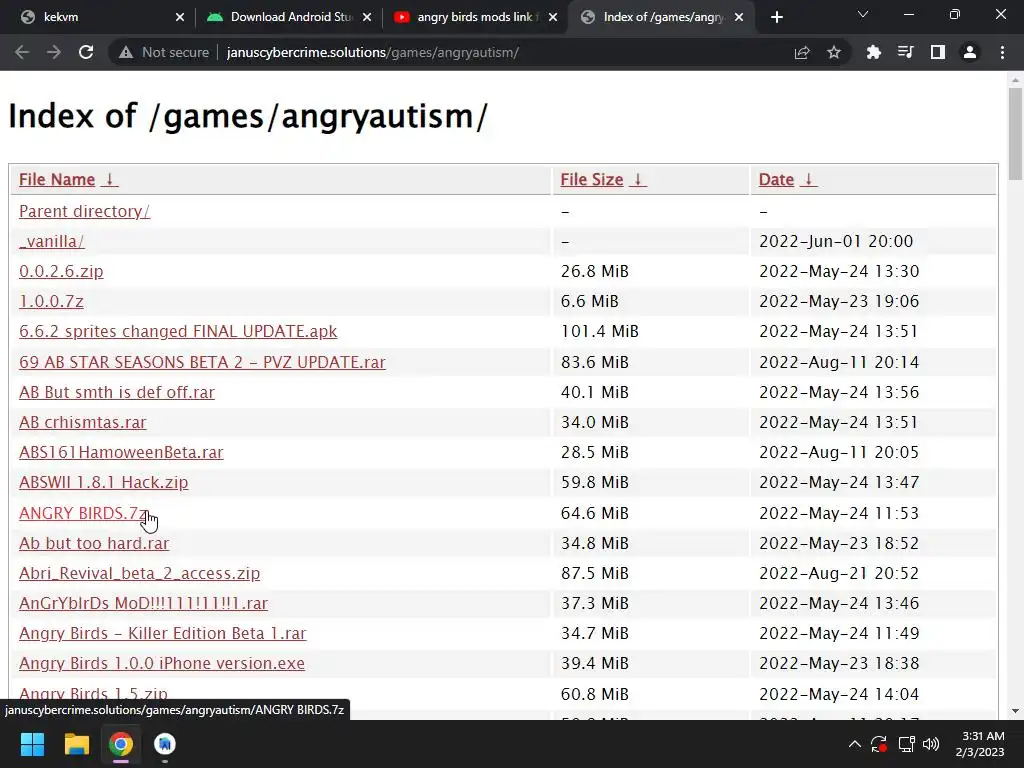The width and height of the screenshot is (1024, 768).
Task: Sort by File Size column header
Action: [x=592, y=180]
